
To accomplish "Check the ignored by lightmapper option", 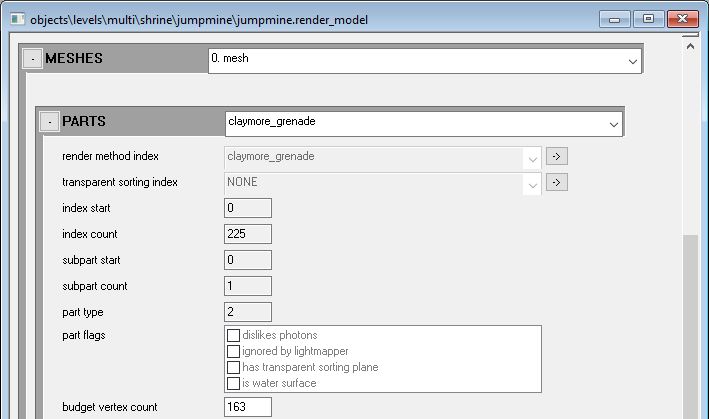I will [234, 351].
